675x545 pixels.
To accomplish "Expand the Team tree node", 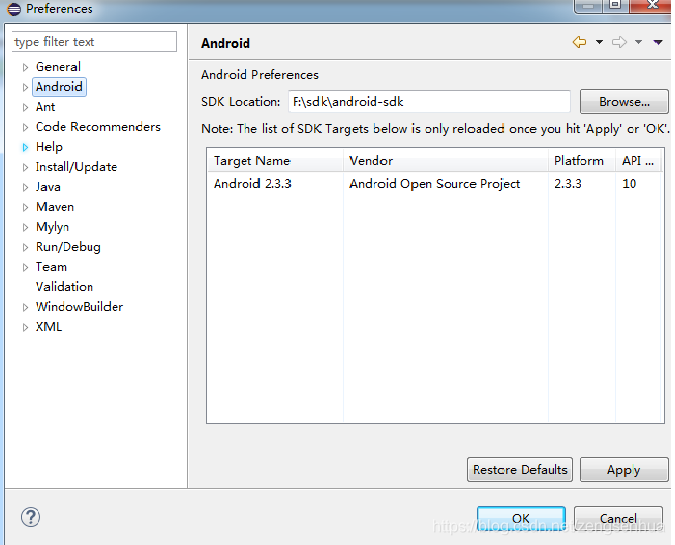I will tap(25, 267).
